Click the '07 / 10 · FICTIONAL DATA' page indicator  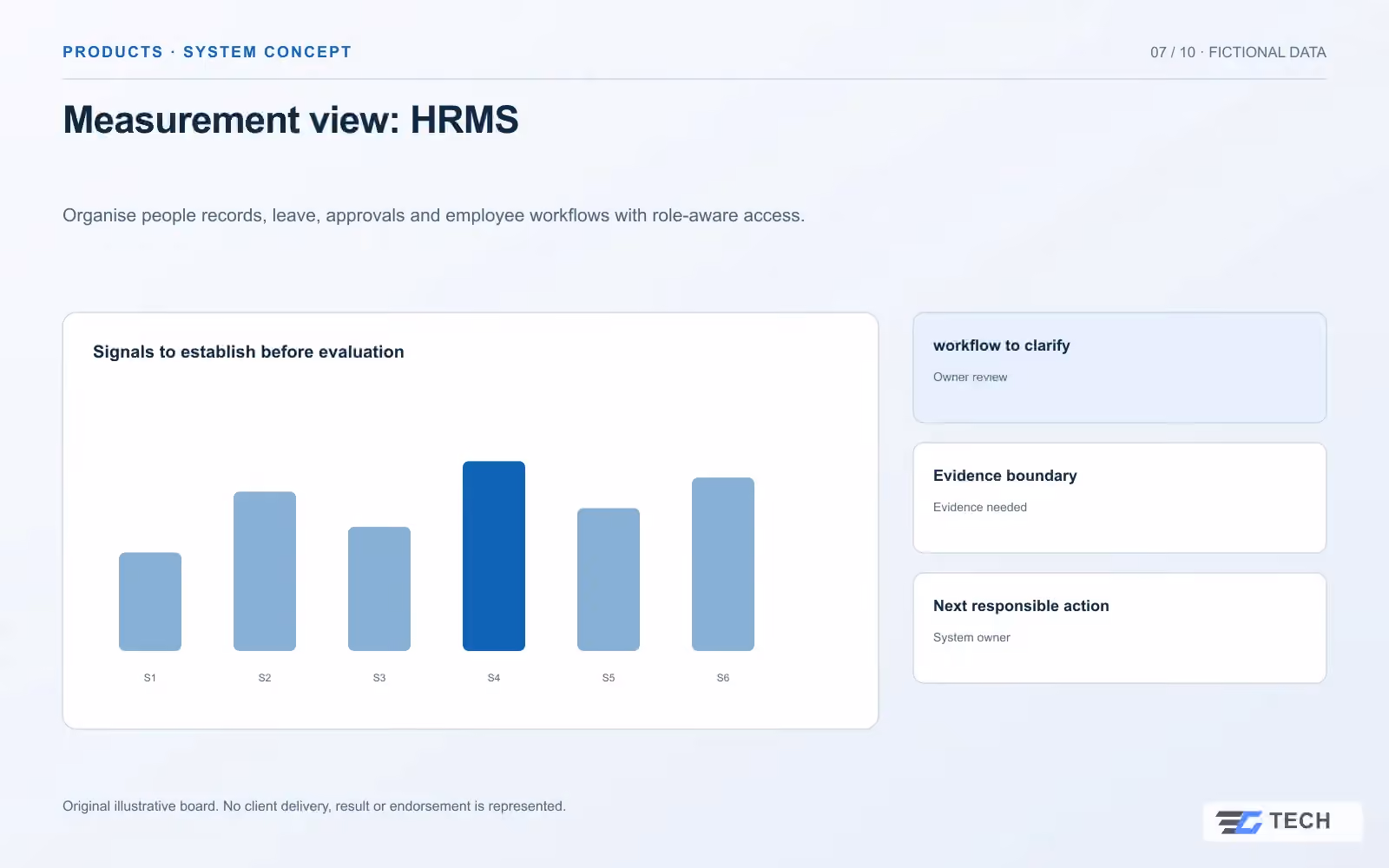point(1238,52)
